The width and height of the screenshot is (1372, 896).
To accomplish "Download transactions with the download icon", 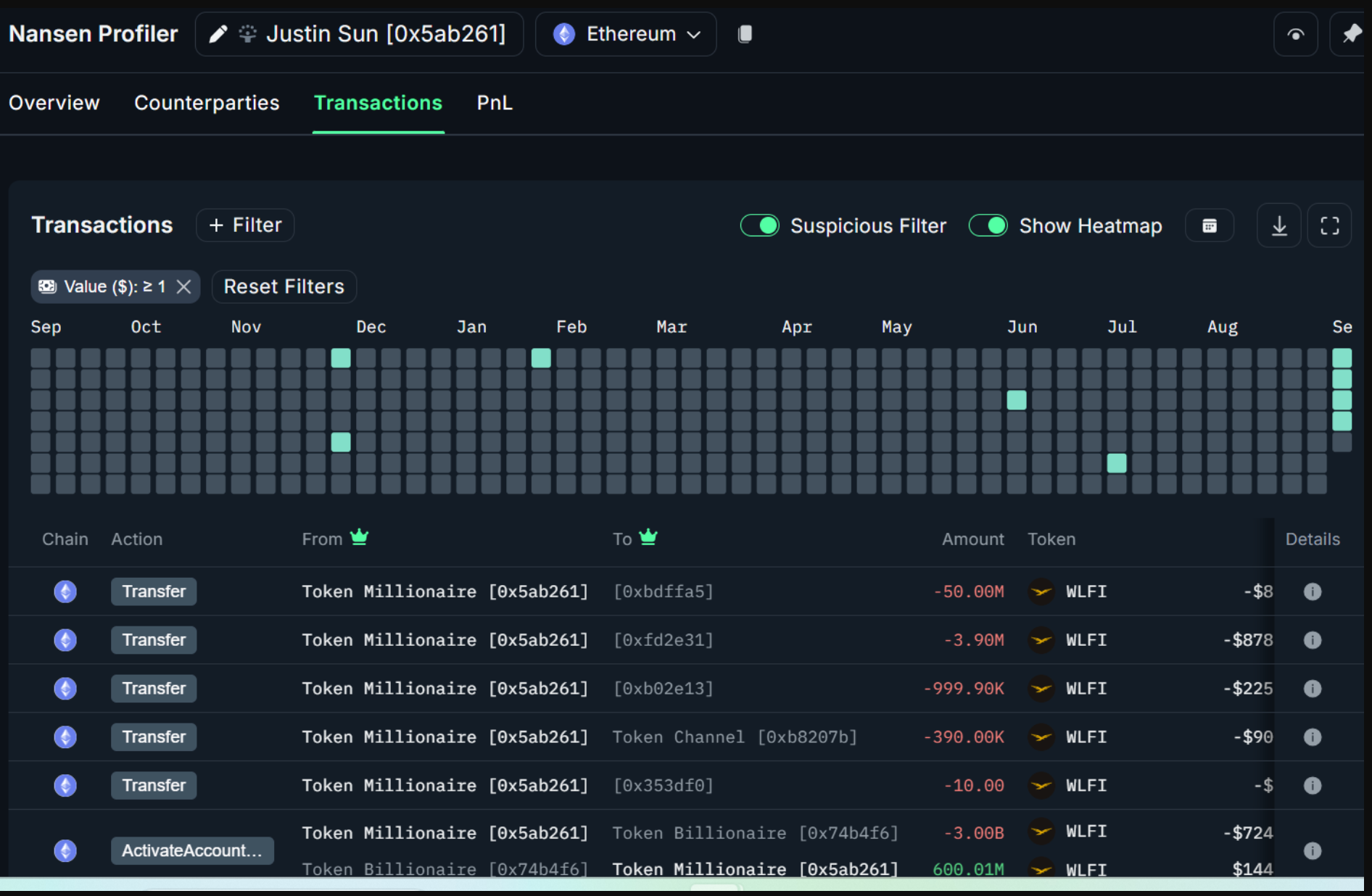I will pyautogui.click(x=1279, y=225).
